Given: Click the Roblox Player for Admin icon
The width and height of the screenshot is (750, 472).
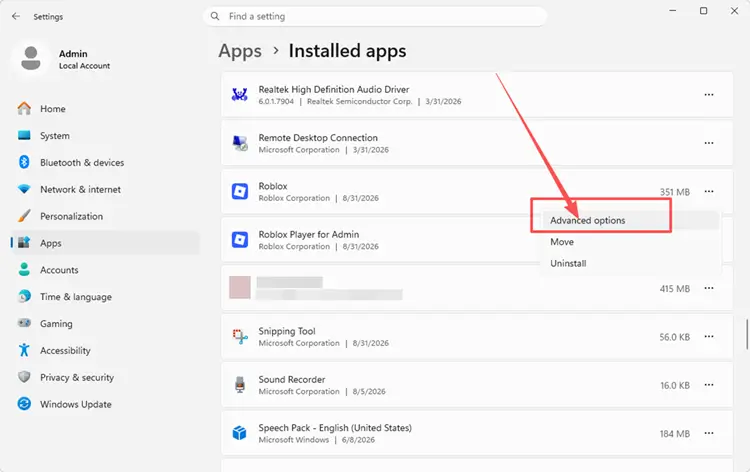Looking at the screenshot, I should pyautogui.click(x=240, y=240).
